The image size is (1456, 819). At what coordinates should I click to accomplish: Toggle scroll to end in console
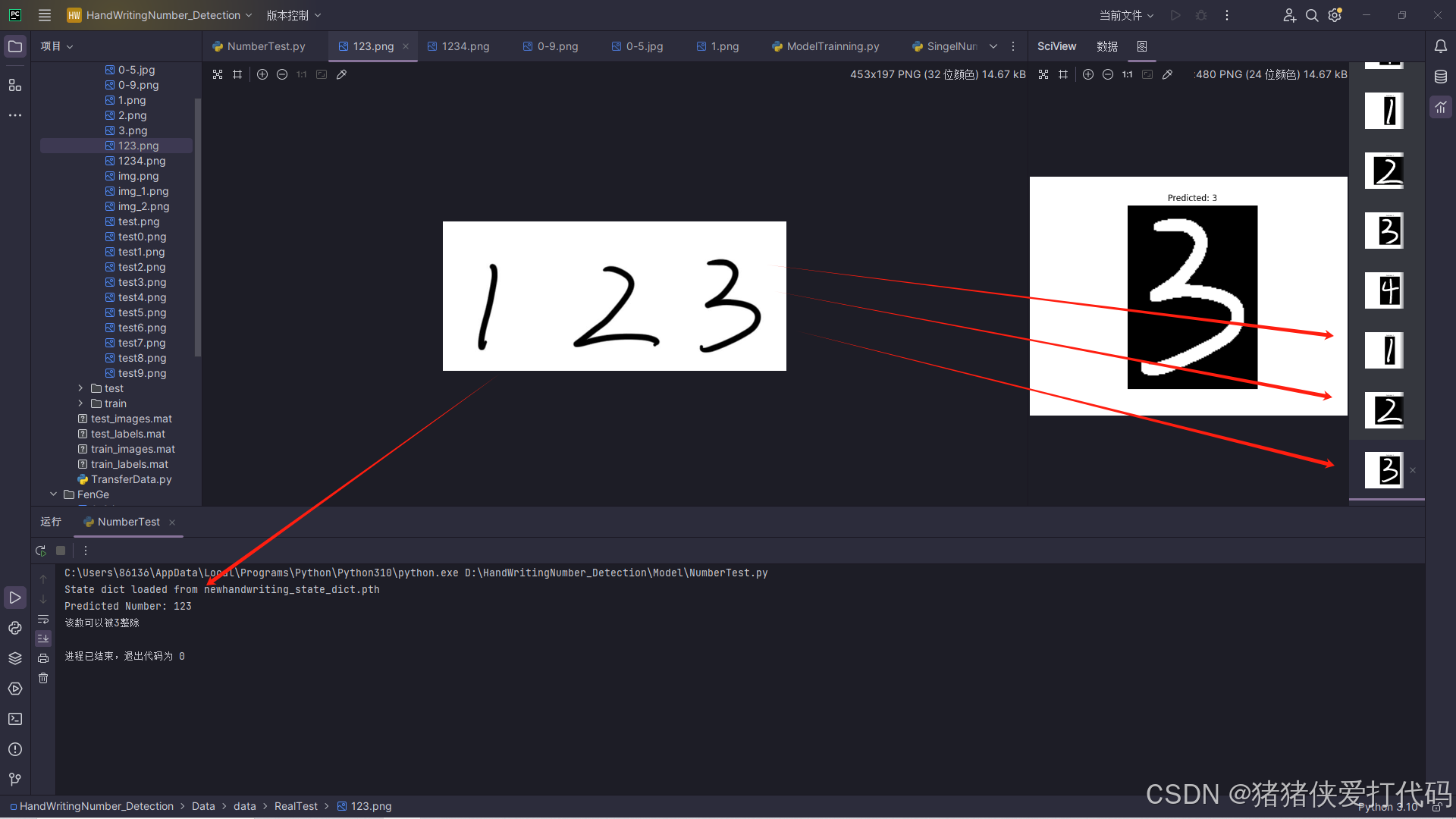43,639
